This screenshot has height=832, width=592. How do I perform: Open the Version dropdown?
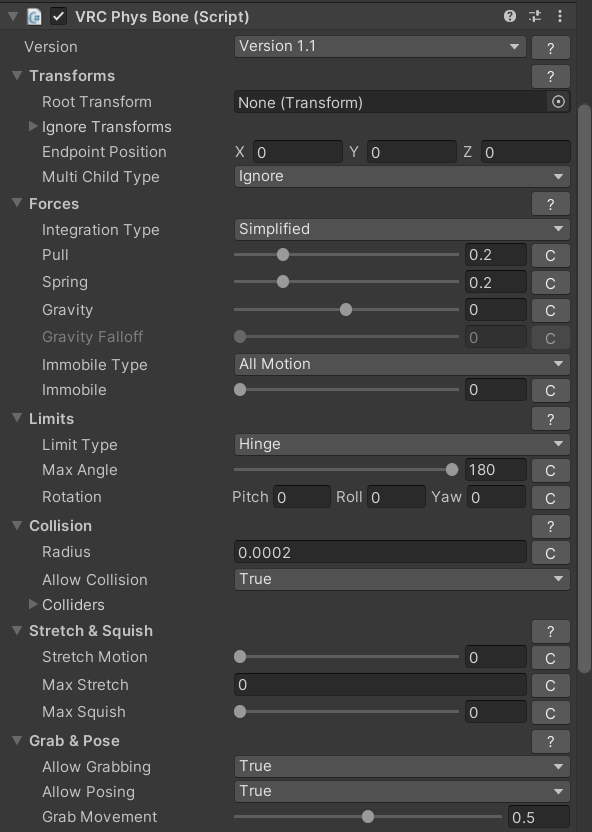coord(380,47)
